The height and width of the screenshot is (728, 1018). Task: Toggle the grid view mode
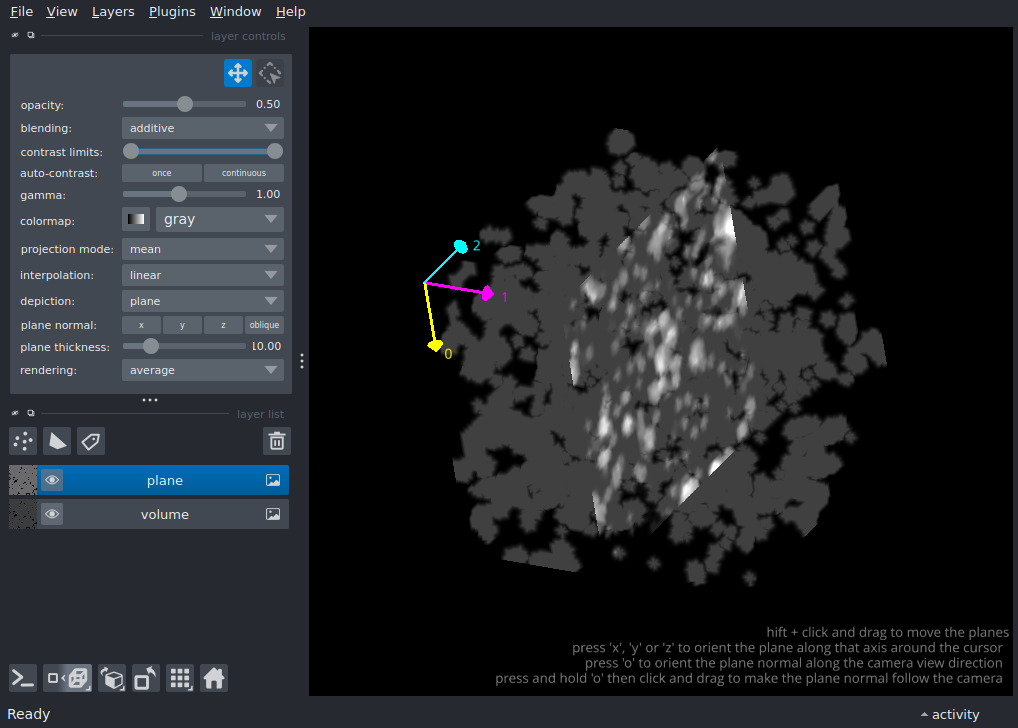(x=180, y=678)
